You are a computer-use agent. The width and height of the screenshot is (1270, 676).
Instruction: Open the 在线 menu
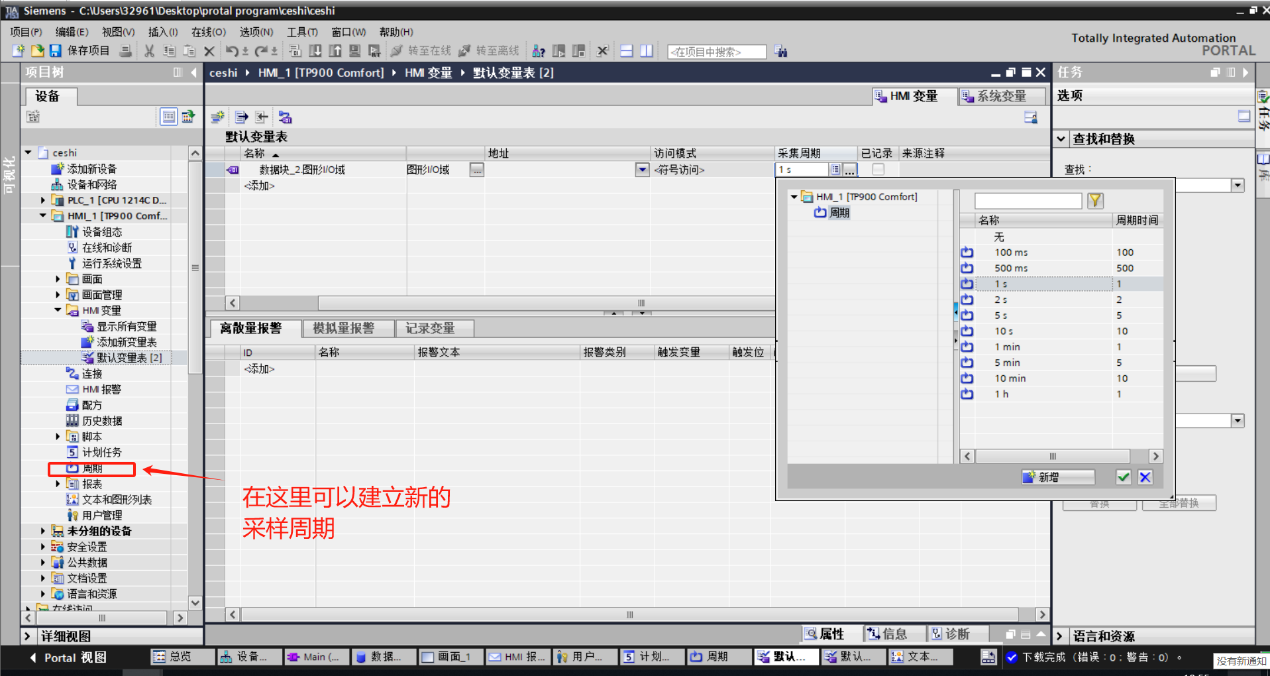208,32
